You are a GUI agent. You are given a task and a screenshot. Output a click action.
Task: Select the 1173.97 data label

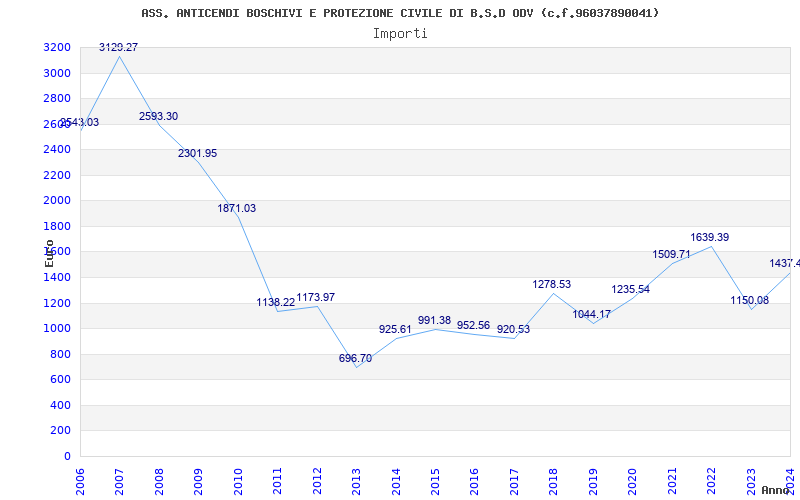[x=316, y=297]
